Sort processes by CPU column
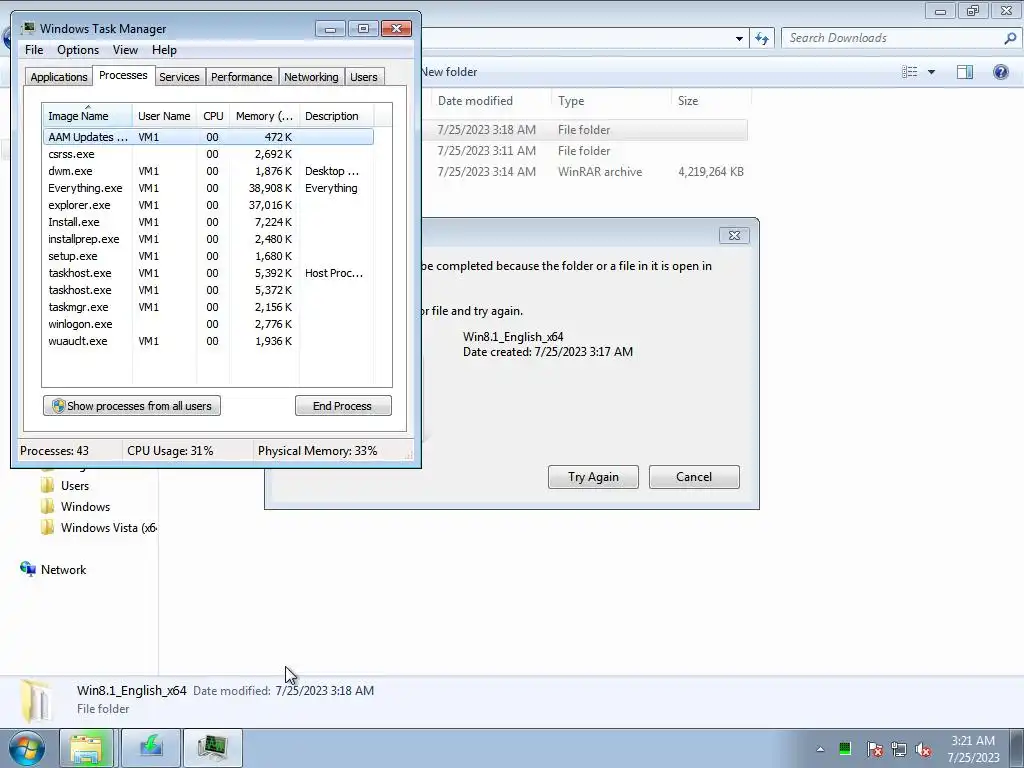Viewport: 1024px width, 768px height. click(x=213, y=116)
